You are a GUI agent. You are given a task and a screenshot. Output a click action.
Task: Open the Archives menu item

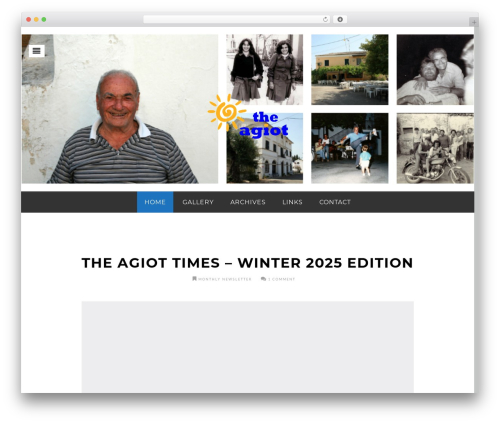pos(248,202)
